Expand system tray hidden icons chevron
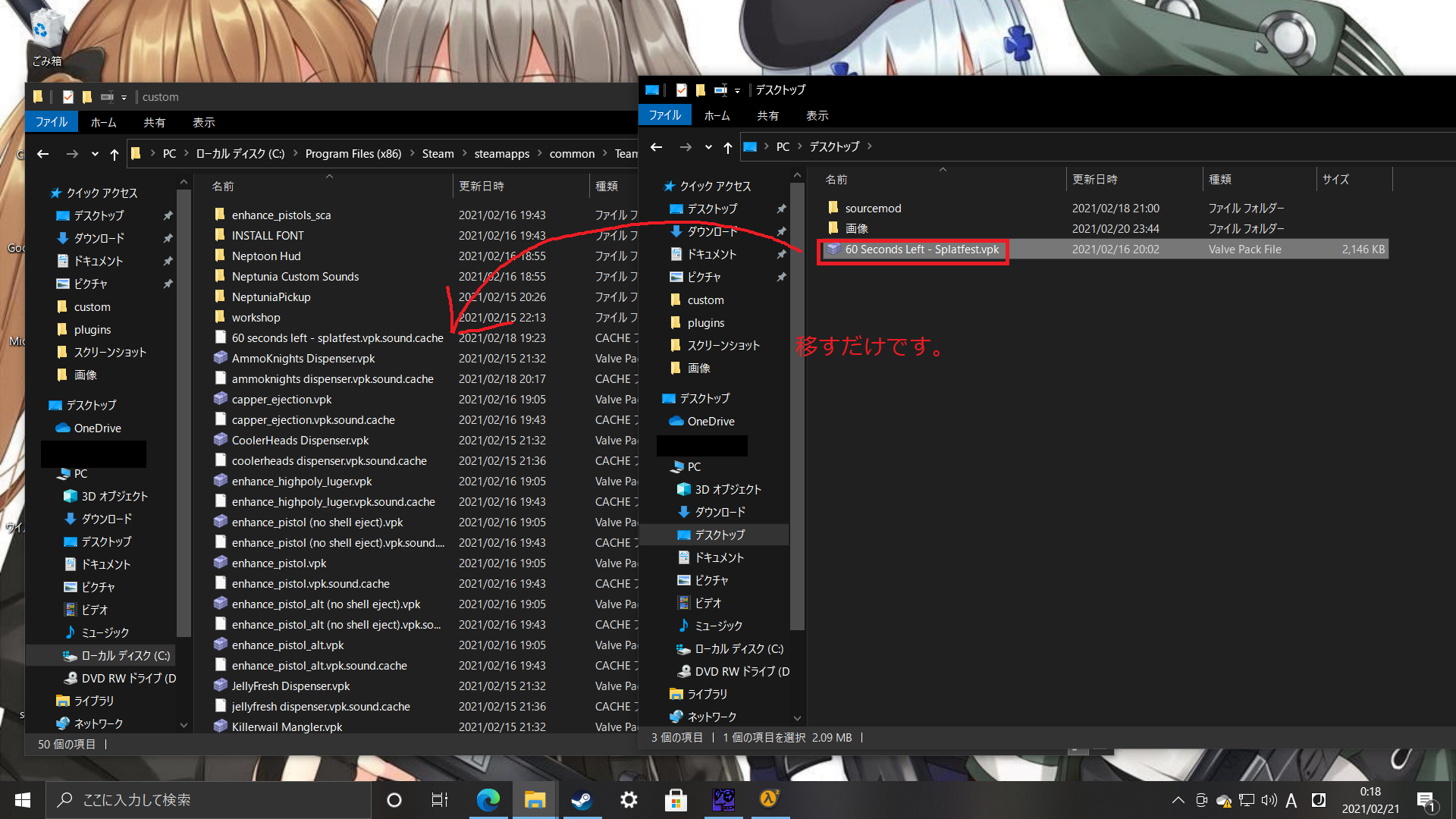This screenshot has height=819, width=1456. click(x=1178, y=800)
